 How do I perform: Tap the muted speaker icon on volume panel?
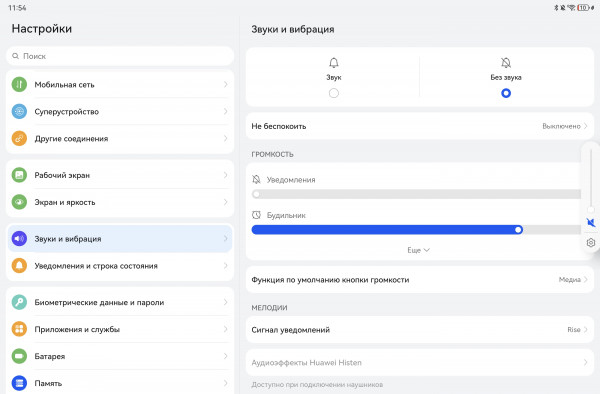pos(591,223)
